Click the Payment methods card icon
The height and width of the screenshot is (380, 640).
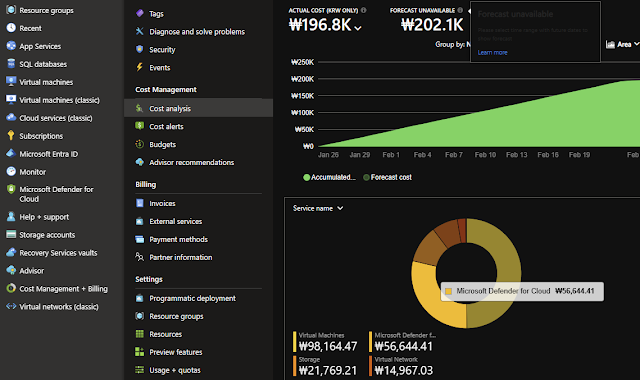(140, 239)
